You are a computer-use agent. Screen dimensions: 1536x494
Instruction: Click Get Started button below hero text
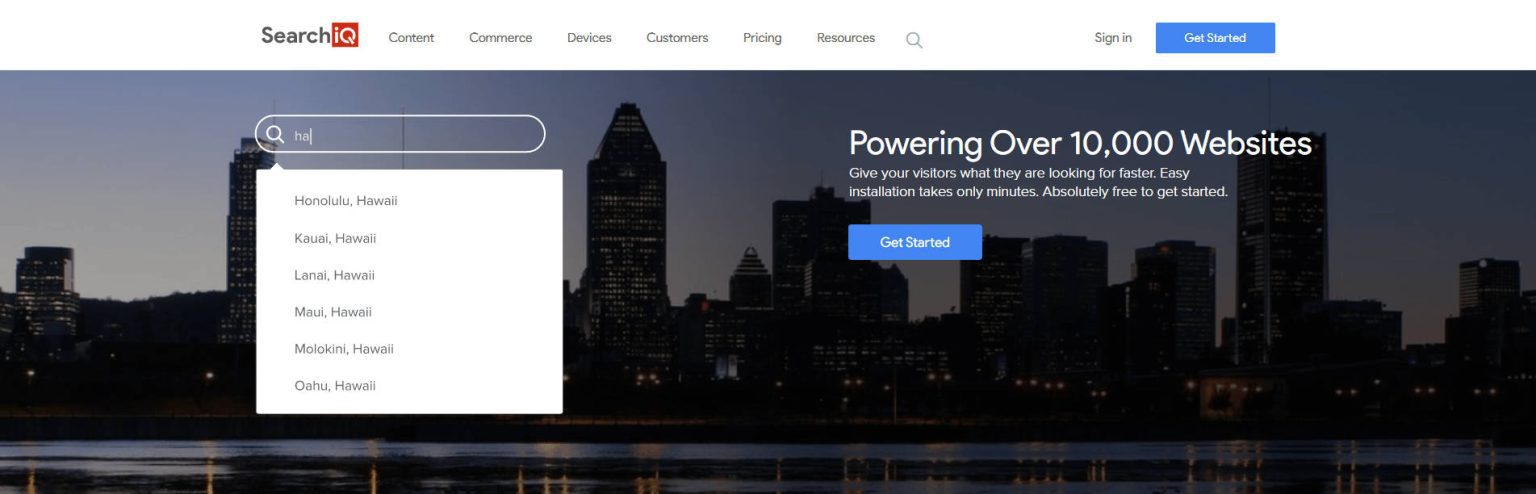point(915,242)
